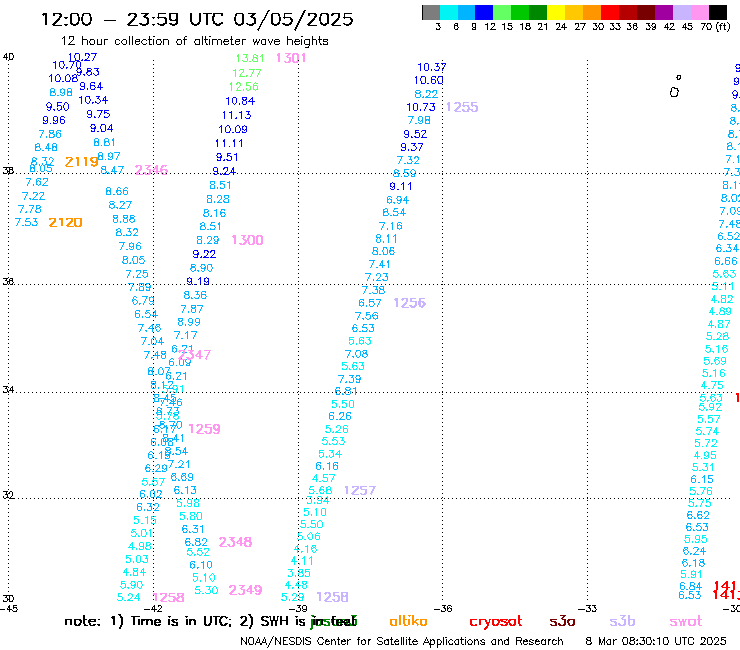
Task: Click the light green swatch in the color scale
Action: pos(502,12)
